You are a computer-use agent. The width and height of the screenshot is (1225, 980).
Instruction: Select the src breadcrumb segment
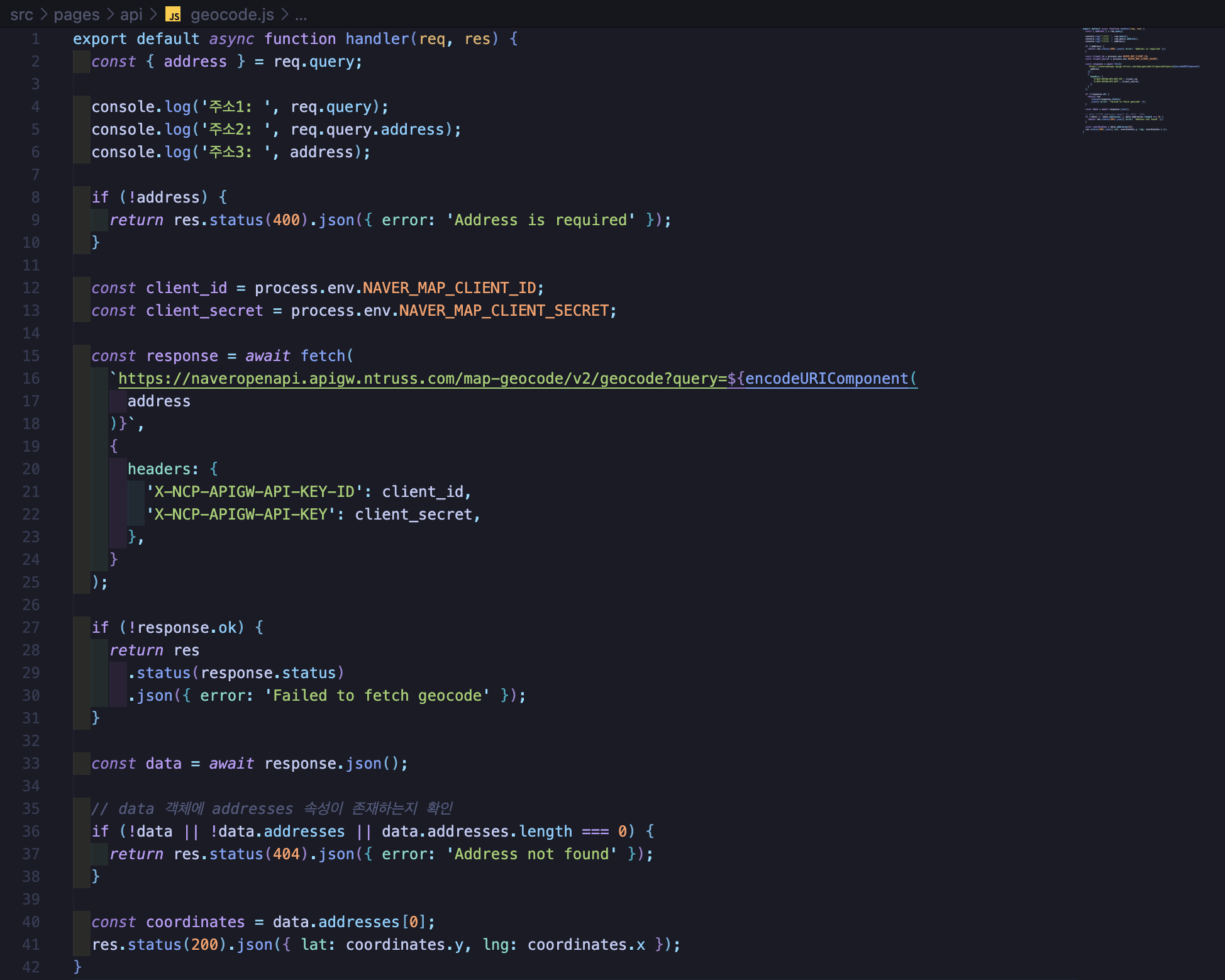pos(21,14)
